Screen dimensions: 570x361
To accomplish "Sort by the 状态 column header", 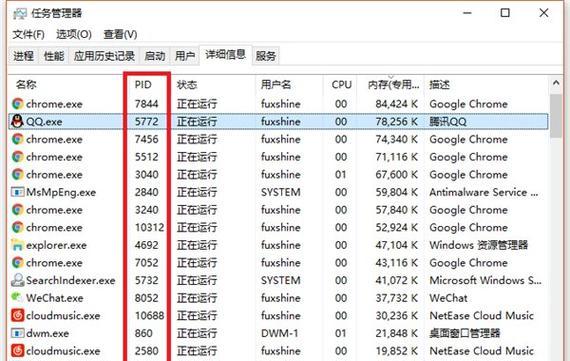I will point(187,85).
